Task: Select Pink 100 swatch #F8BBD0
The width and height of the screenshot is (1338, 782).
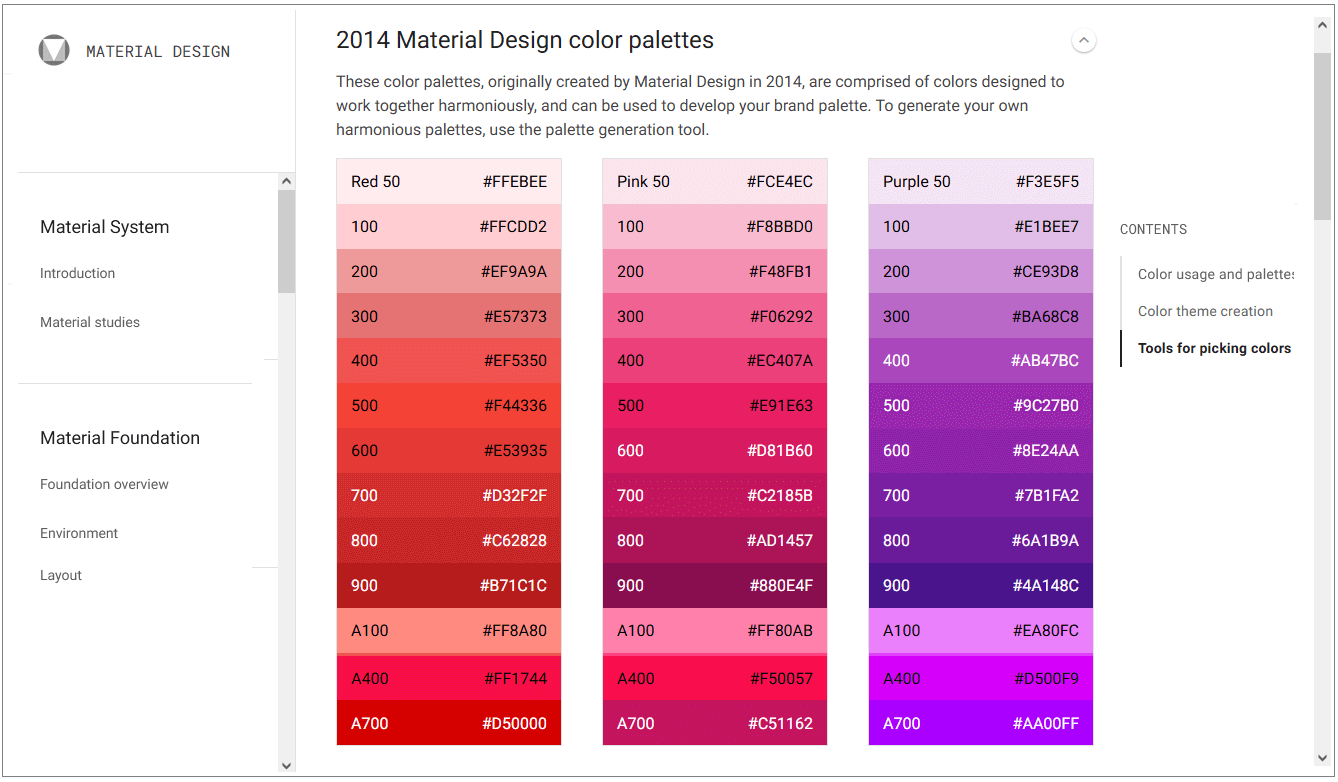Action: coord(715,226)
